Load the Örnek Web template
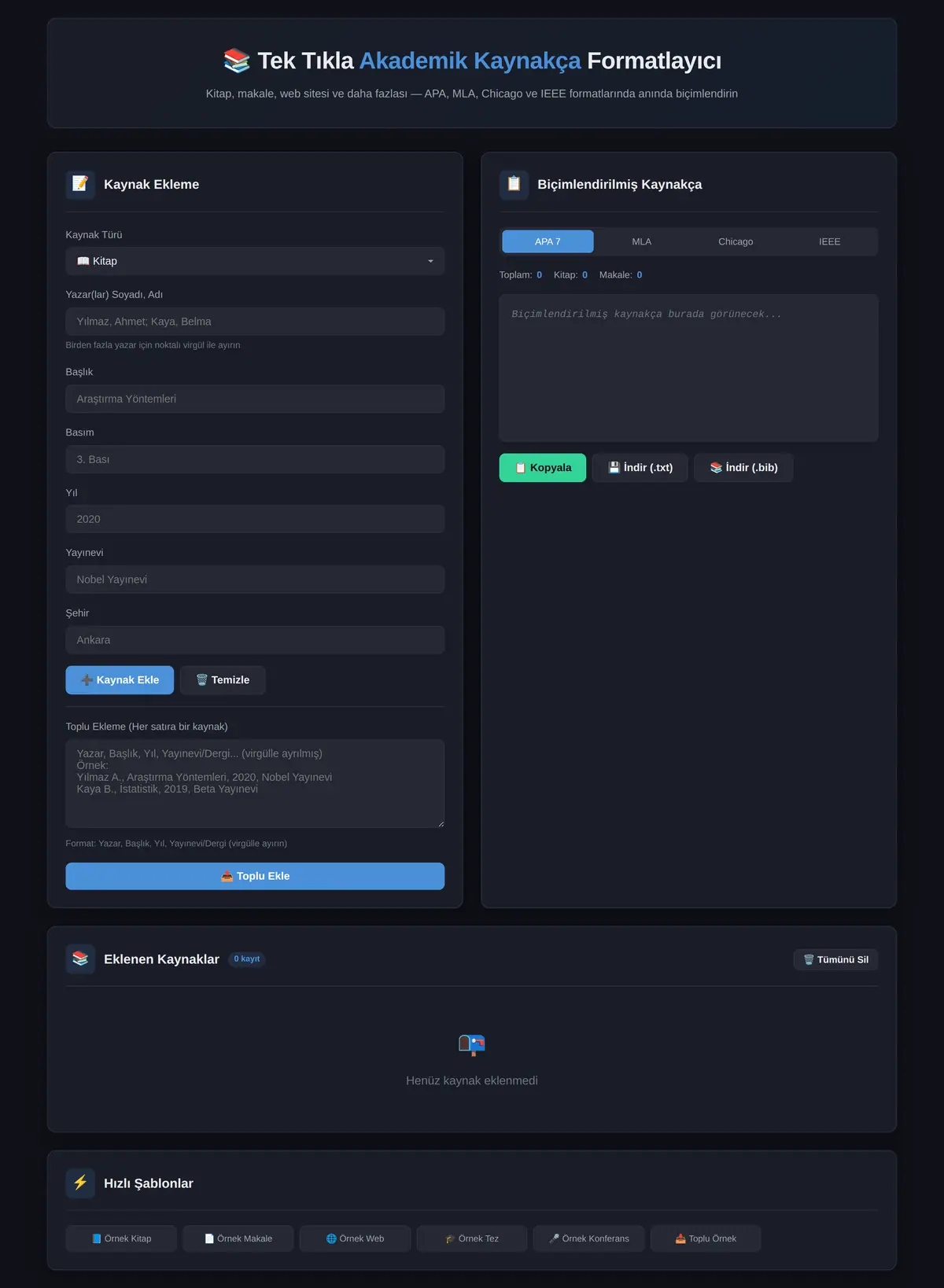Screen dimensions: 944x1288 pos(355,1238)
